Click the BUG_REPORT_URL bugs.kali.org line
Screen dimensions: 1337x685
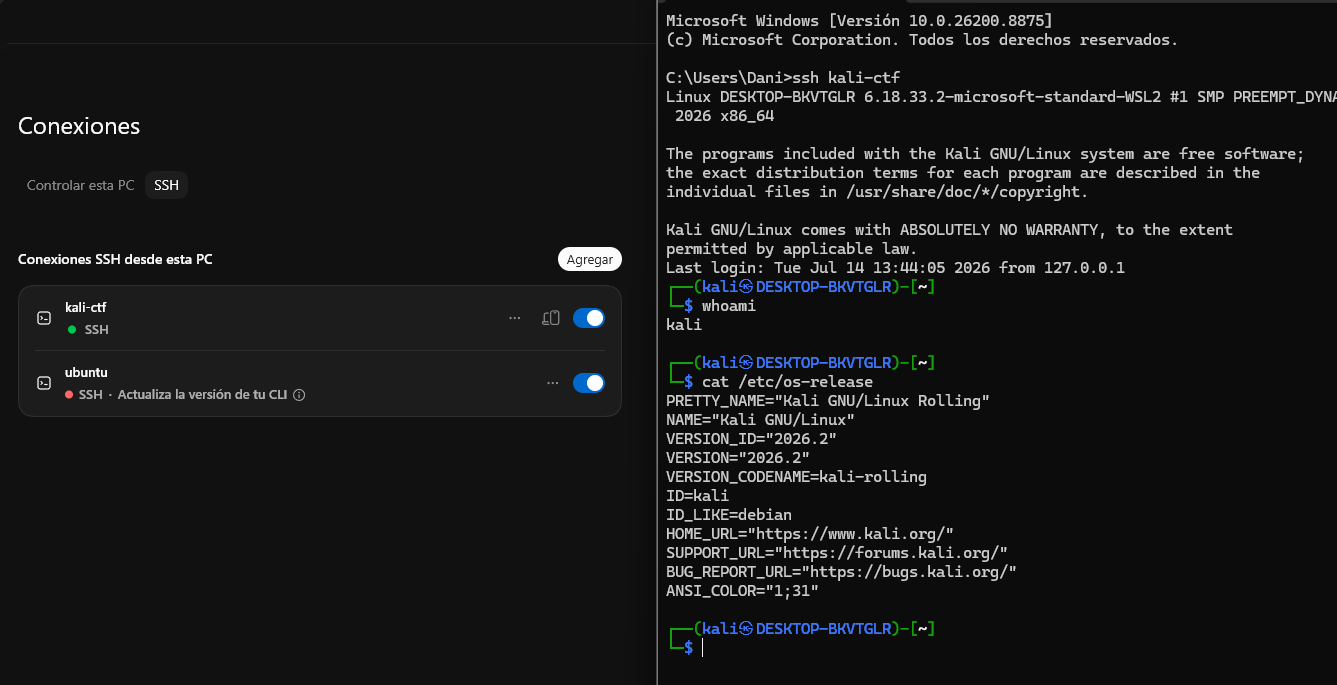pos(841,572)
